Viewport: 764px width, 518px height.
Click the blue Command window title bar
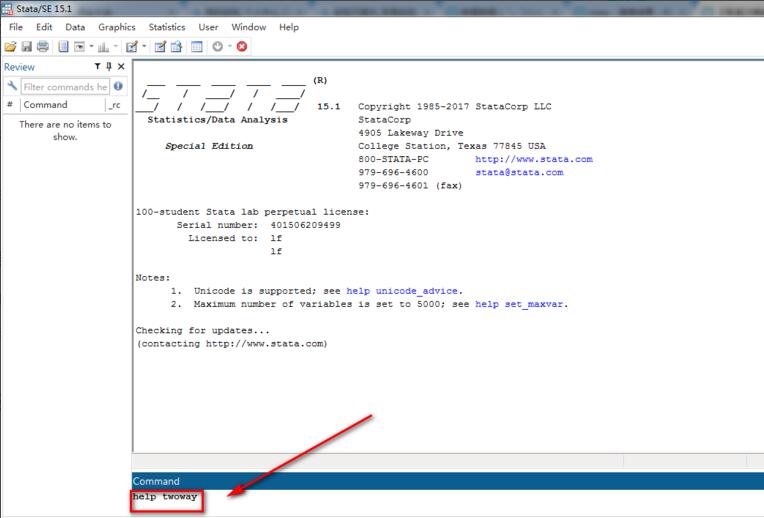(x=448, y=481)
